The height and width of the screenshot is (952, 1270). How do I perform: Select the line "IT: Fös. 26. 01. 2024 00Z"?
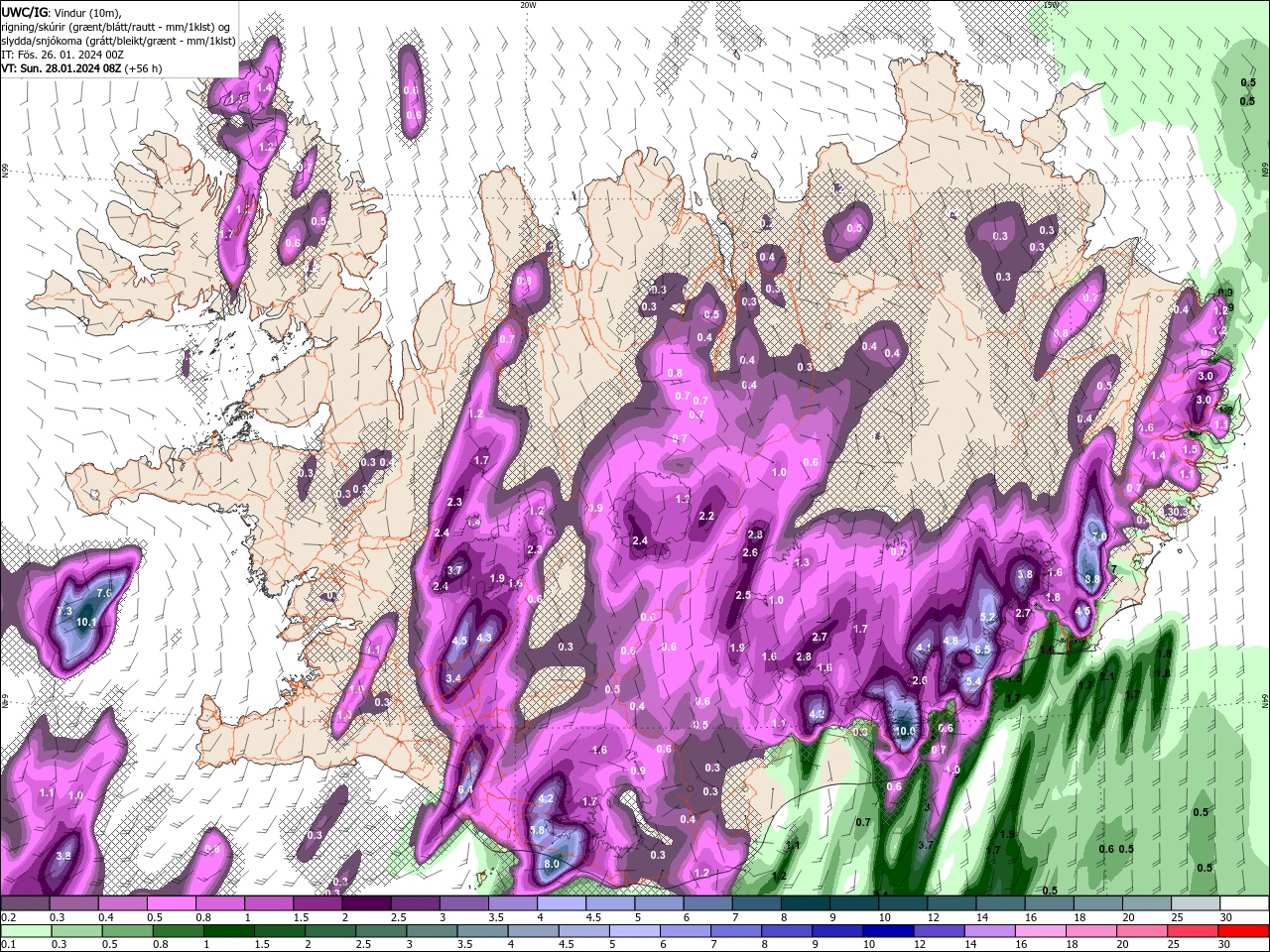coord(61,55)
